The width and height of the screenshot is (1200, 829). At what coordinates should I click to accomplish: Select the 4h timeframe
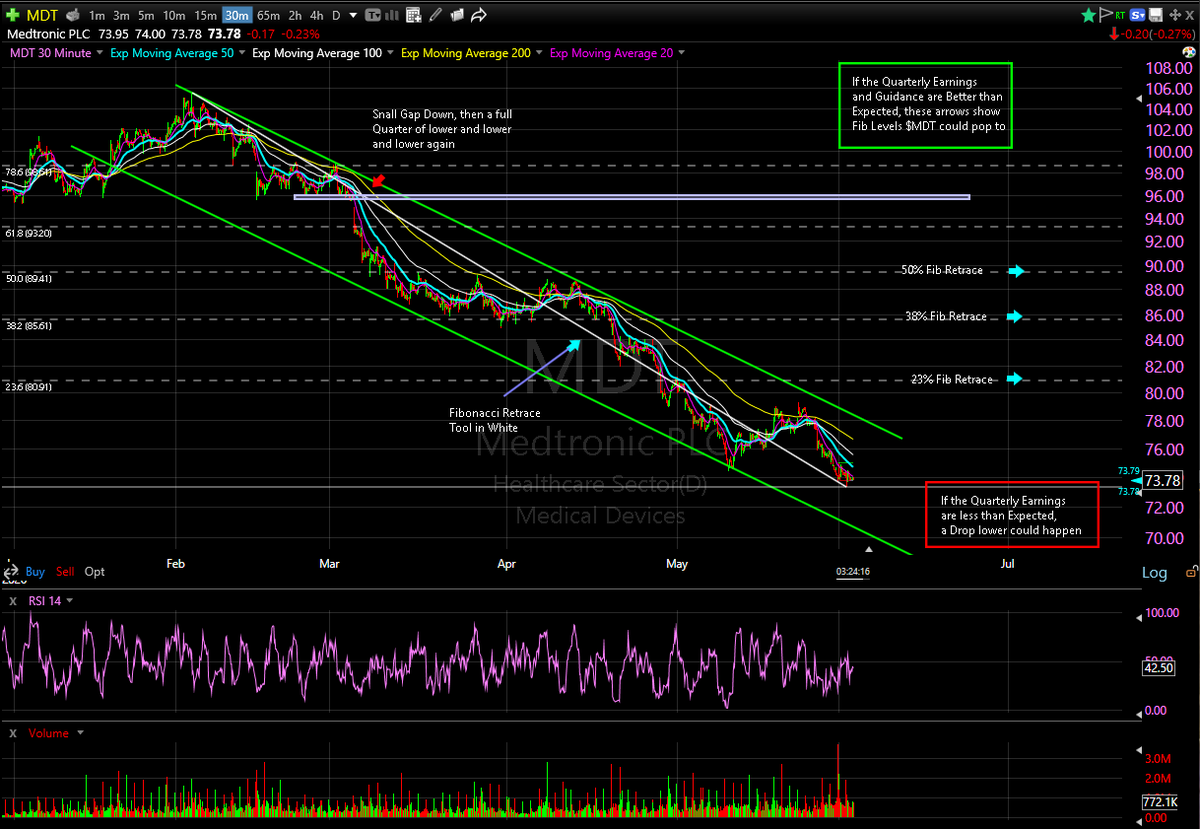[316, 15]
